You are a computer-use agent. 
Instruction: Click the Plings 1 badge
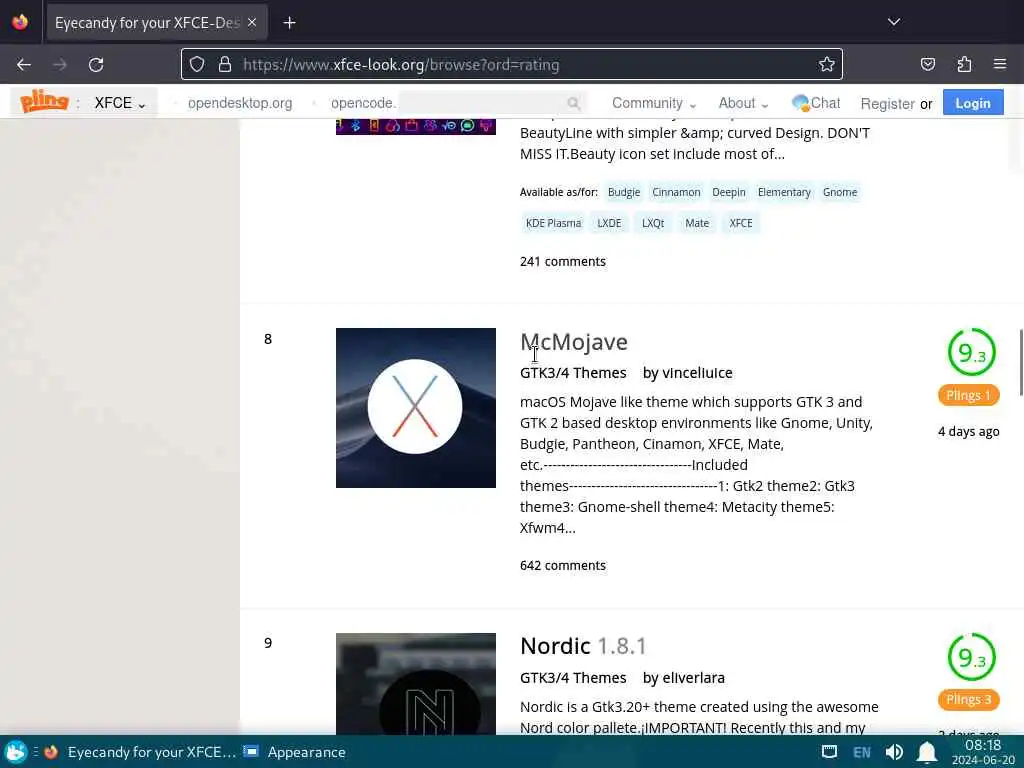[x=968, y=395]
